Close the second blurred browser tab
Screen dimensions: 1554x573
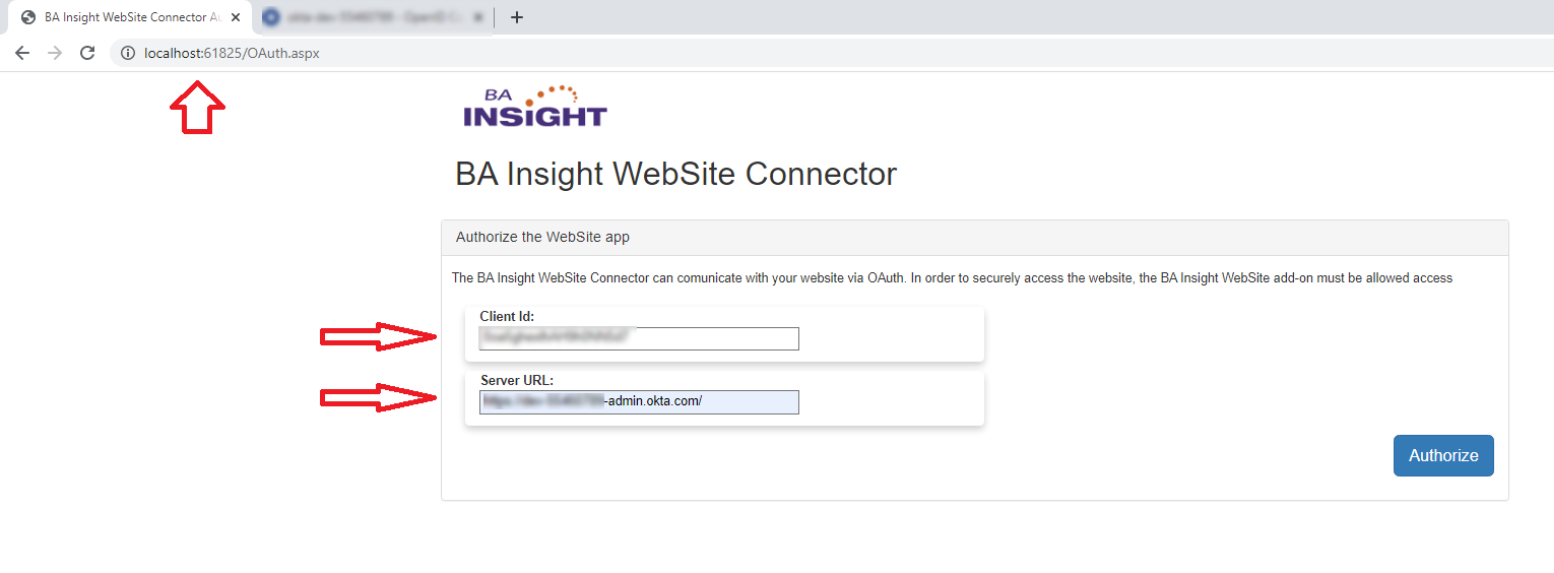[x=478, y=17]
